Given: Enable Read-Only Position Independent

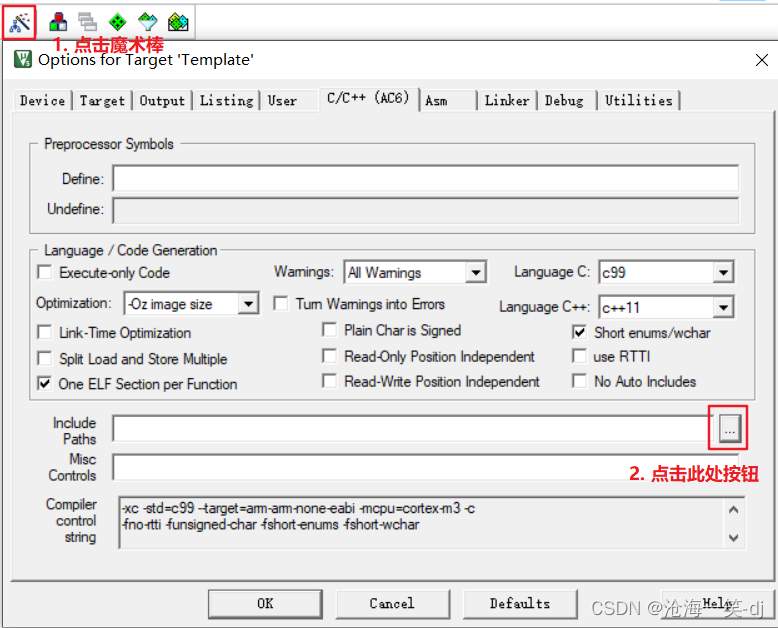Looking at the screenshot, I should point(329,356).
